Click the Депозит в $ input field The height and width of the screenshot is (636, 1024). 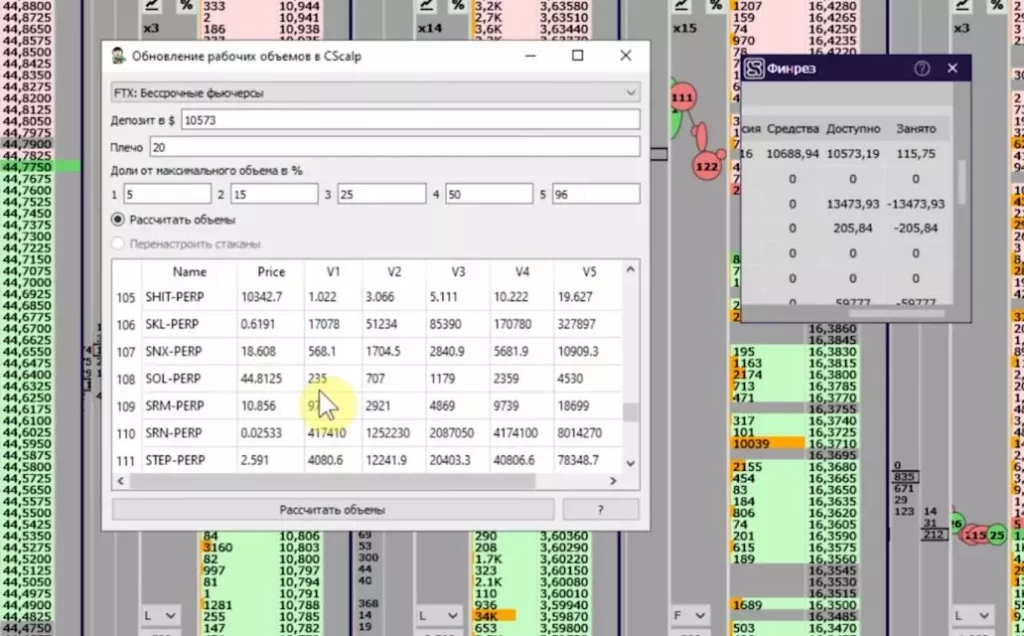click(410, 120)
